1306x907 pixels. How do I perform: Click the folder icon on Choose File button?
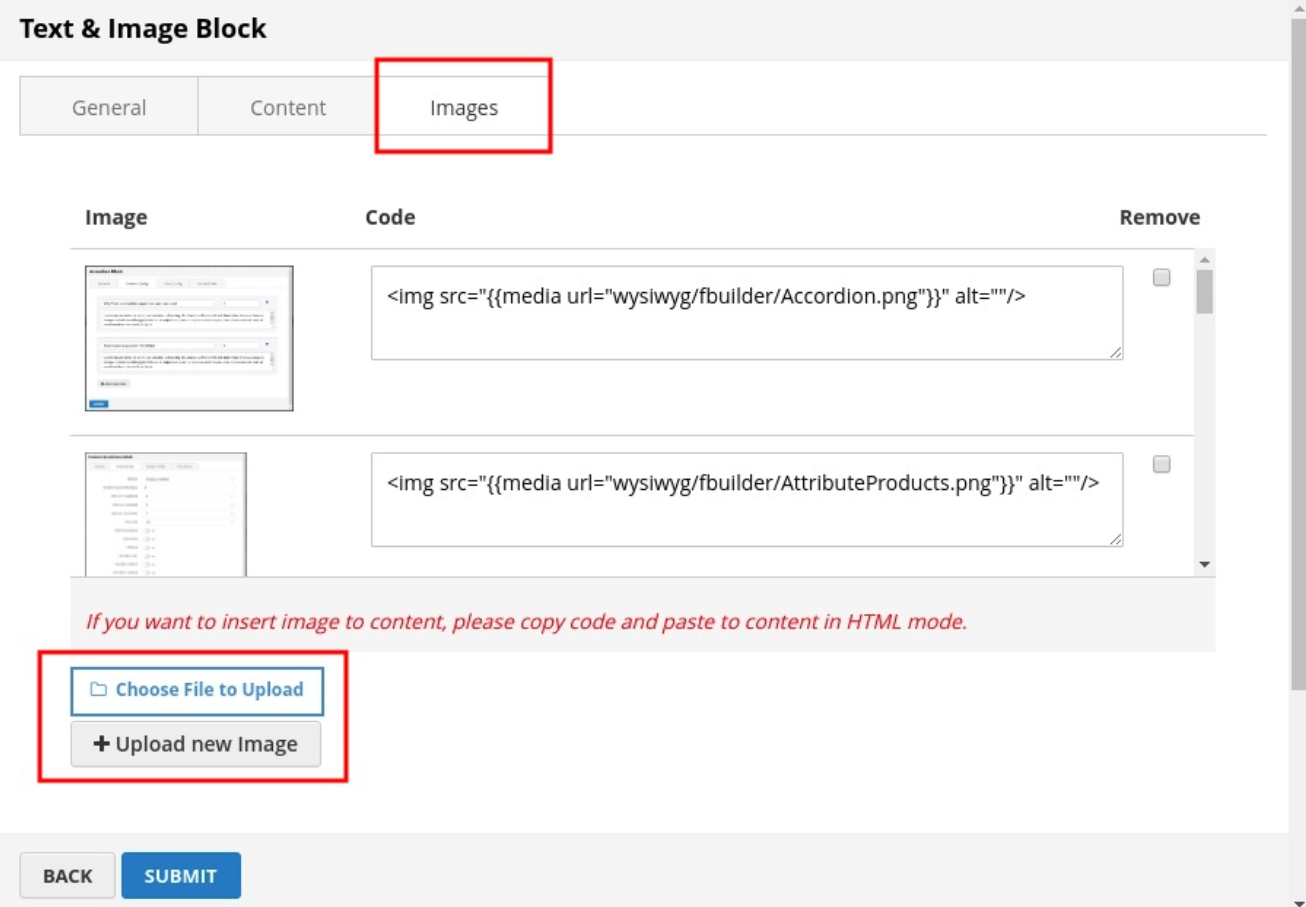[x=98, y=690]
